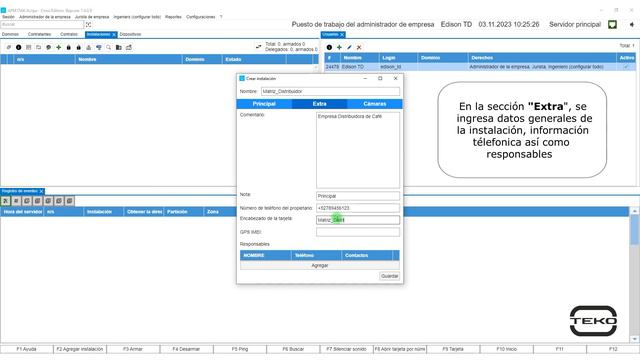Open the Configuraciones menu
640x360 pixels.
click(200, 17)
